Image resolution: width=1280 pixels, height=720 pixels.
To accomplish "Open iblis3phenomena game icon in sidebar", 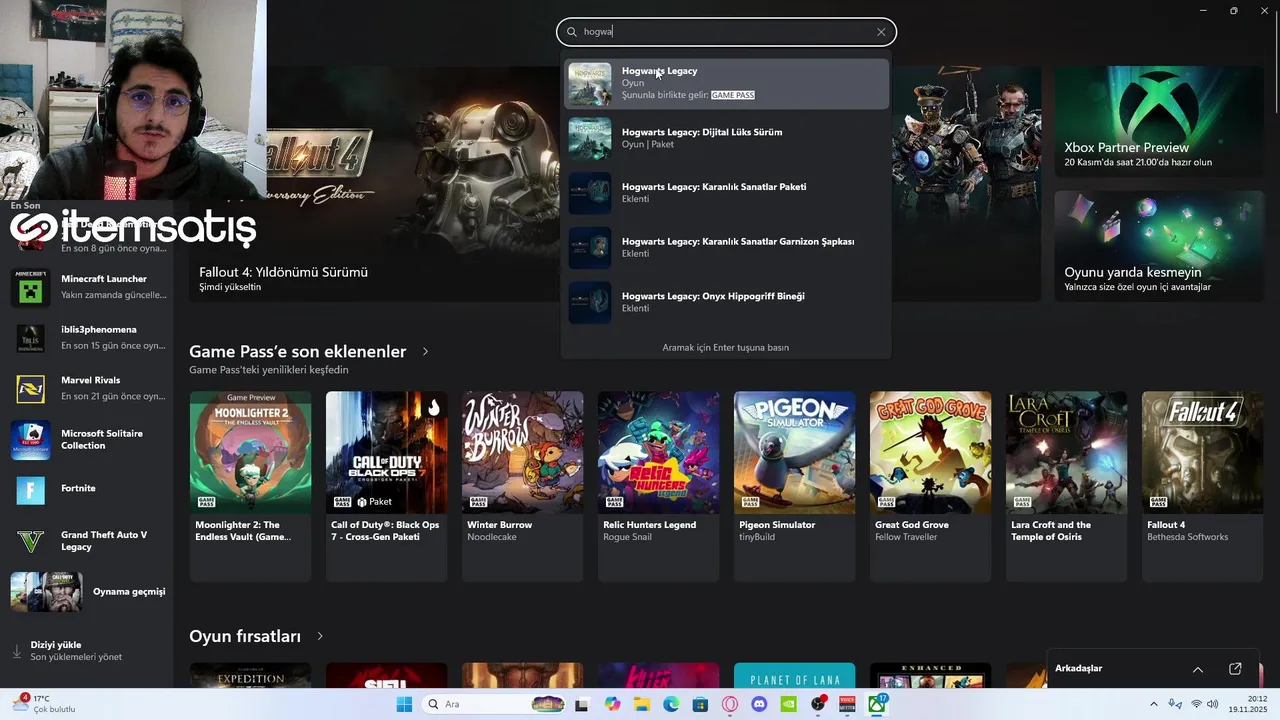I will 30,338.
